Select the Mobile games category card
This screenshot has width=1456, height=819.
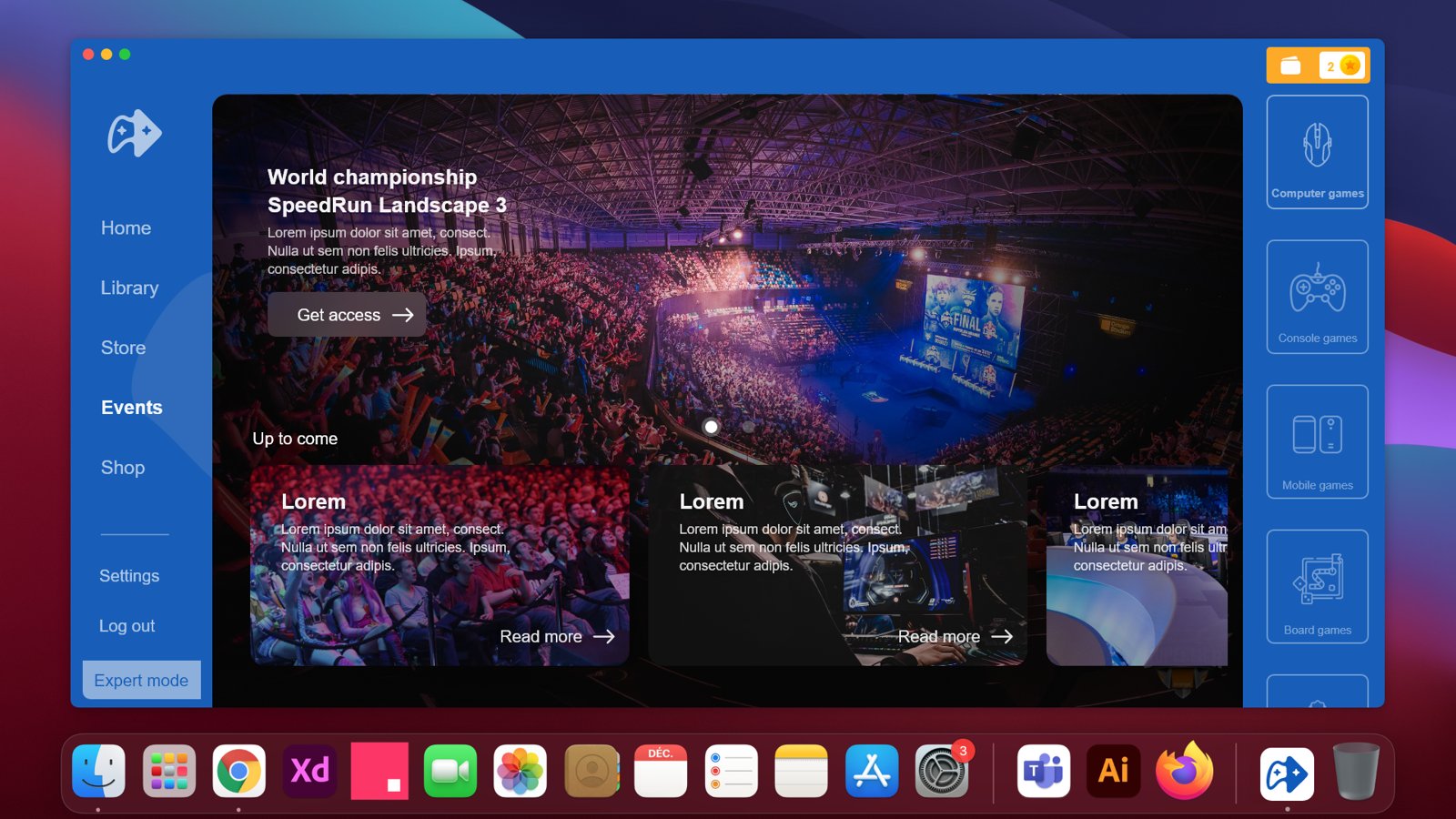click(x=1317, y=441)
